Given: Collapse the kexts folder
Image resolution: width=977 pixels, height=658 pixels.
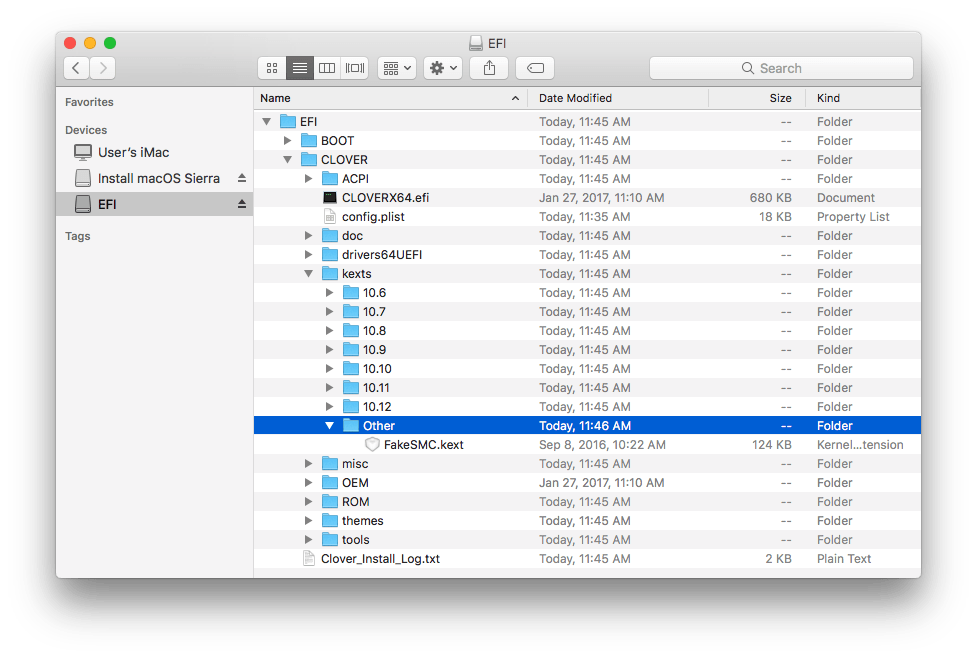Looking at the screenshot, I should click(x=308, y=274).
